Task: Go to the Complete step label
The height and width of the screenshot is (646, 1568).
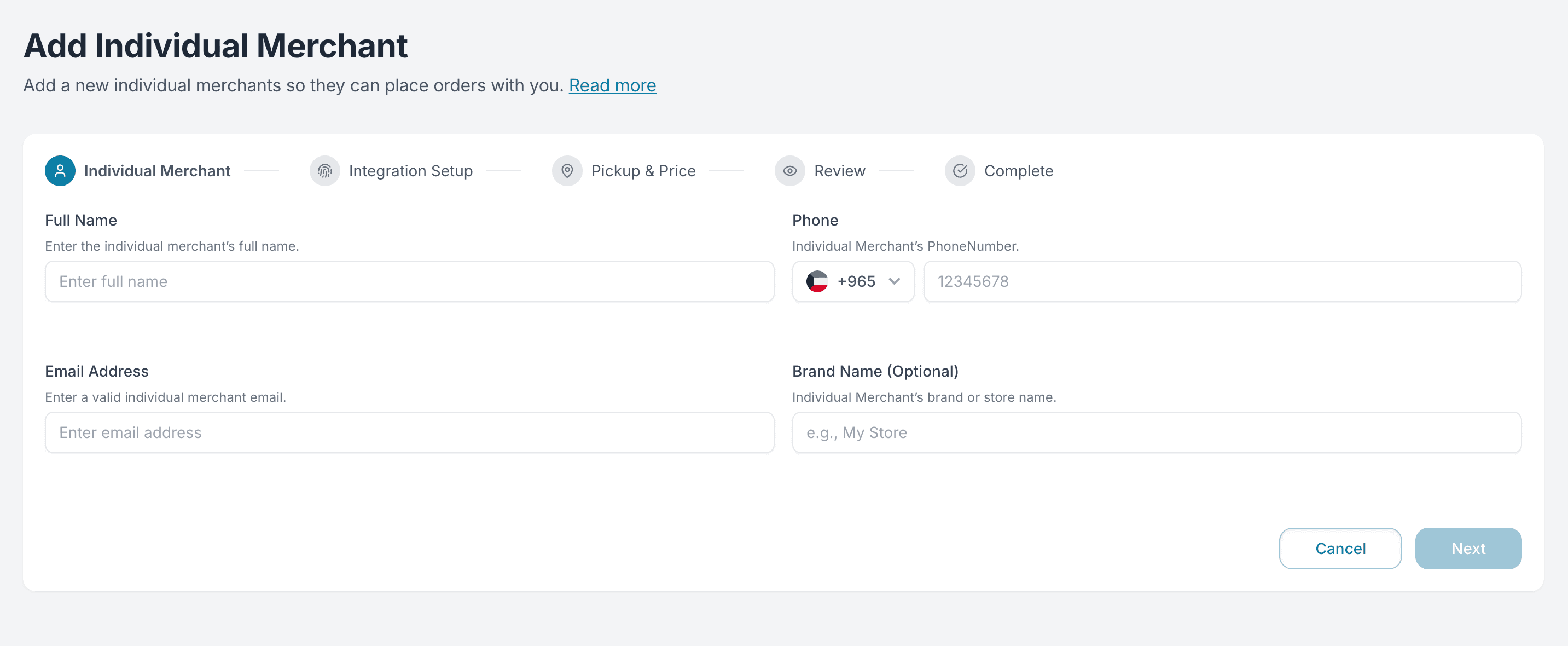Action: click(x=1018, y=171)
